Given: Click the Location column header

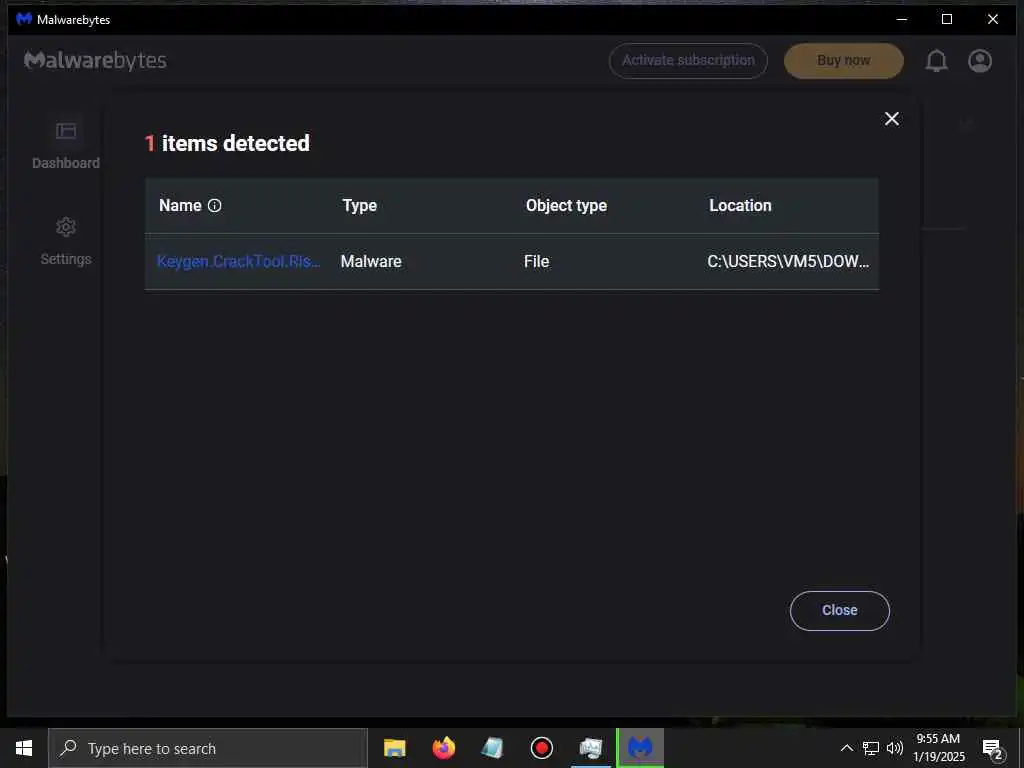Looking at the screenshot, I should [x=741, y=206].
